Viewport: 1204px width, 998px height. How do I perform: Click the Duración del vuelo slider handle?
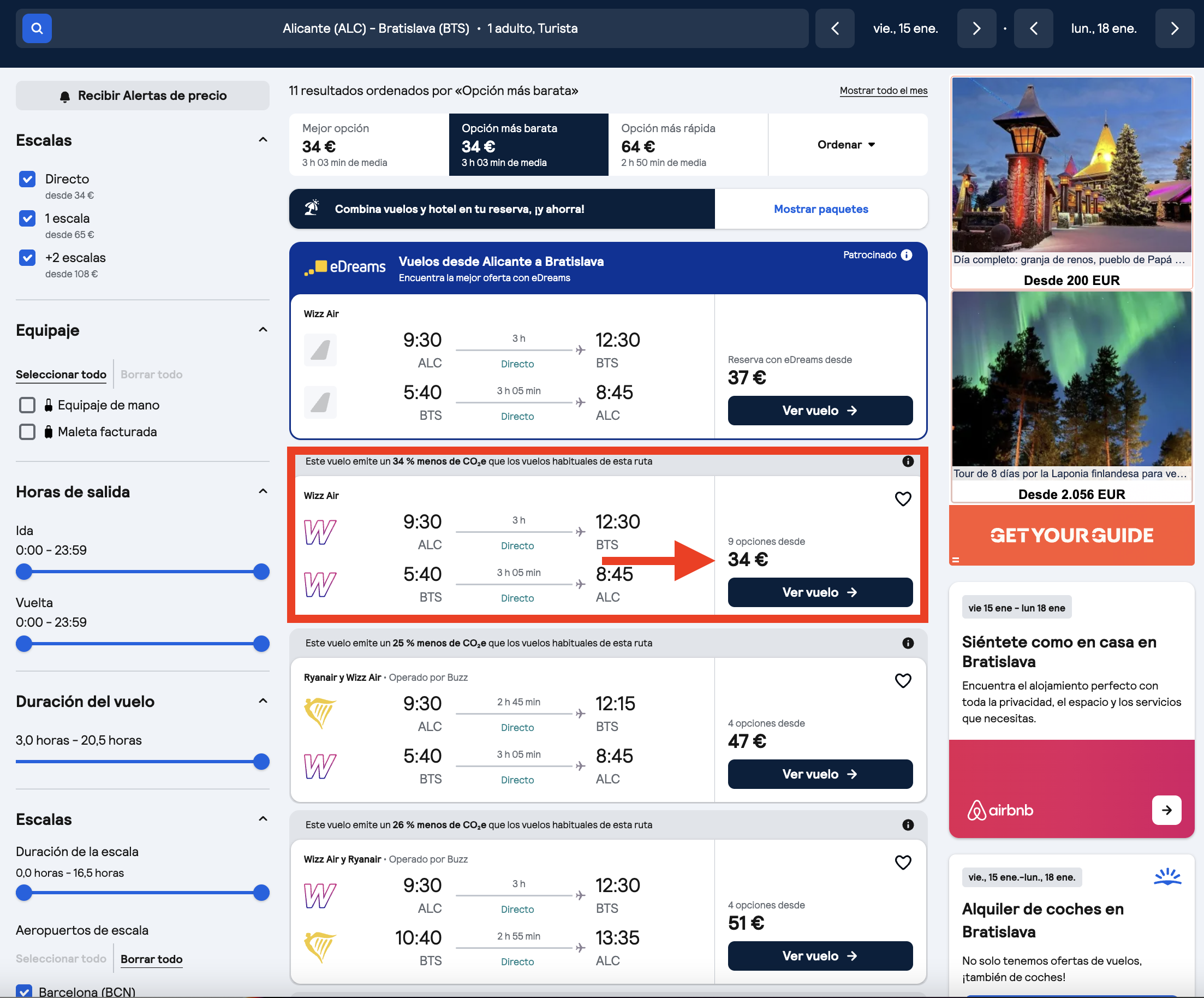click(x=261, y=762)
